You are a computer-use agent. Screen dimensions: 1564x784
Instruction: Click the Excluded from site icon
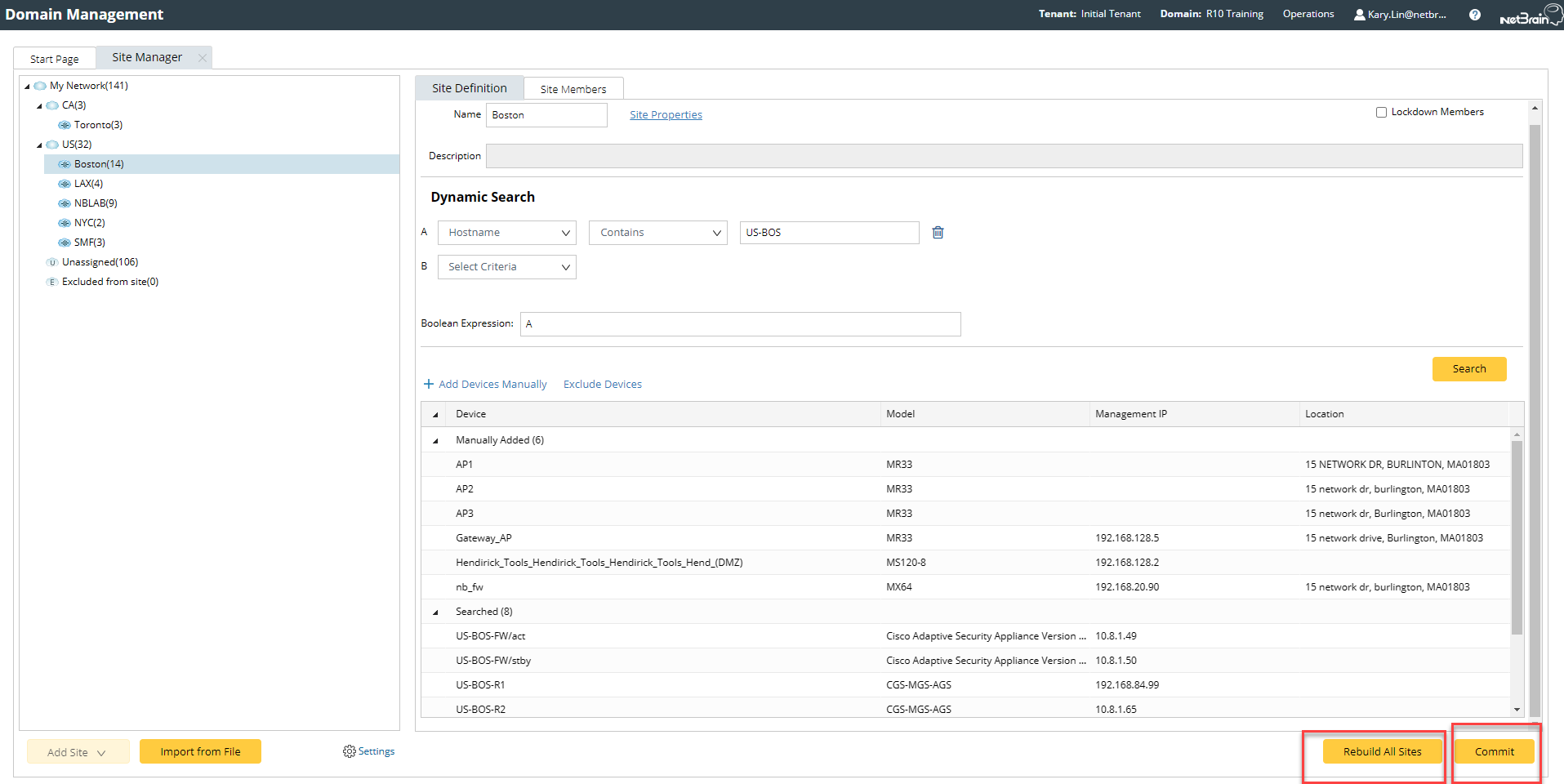click(x=52, y=282)
